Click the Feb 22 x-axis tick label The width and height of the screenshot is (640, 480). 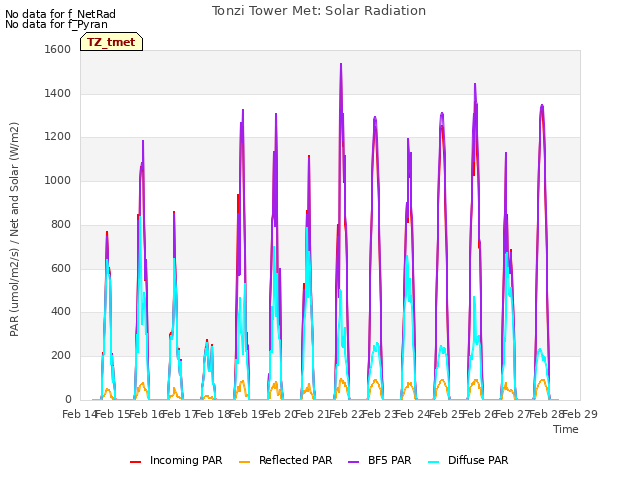coord(347,414)
